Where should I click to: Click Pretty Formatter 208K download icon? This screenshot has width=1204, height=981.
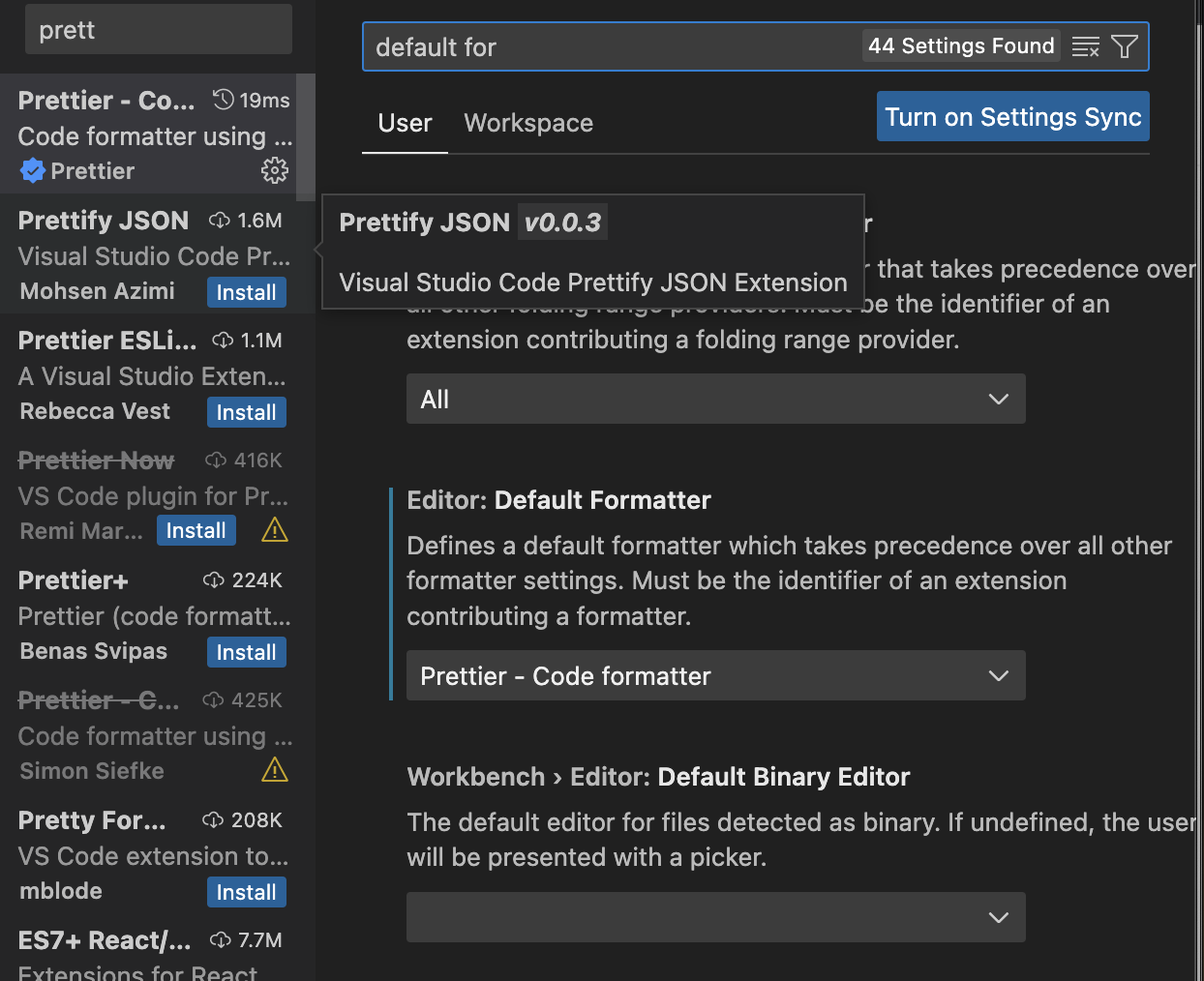point(213,820)
